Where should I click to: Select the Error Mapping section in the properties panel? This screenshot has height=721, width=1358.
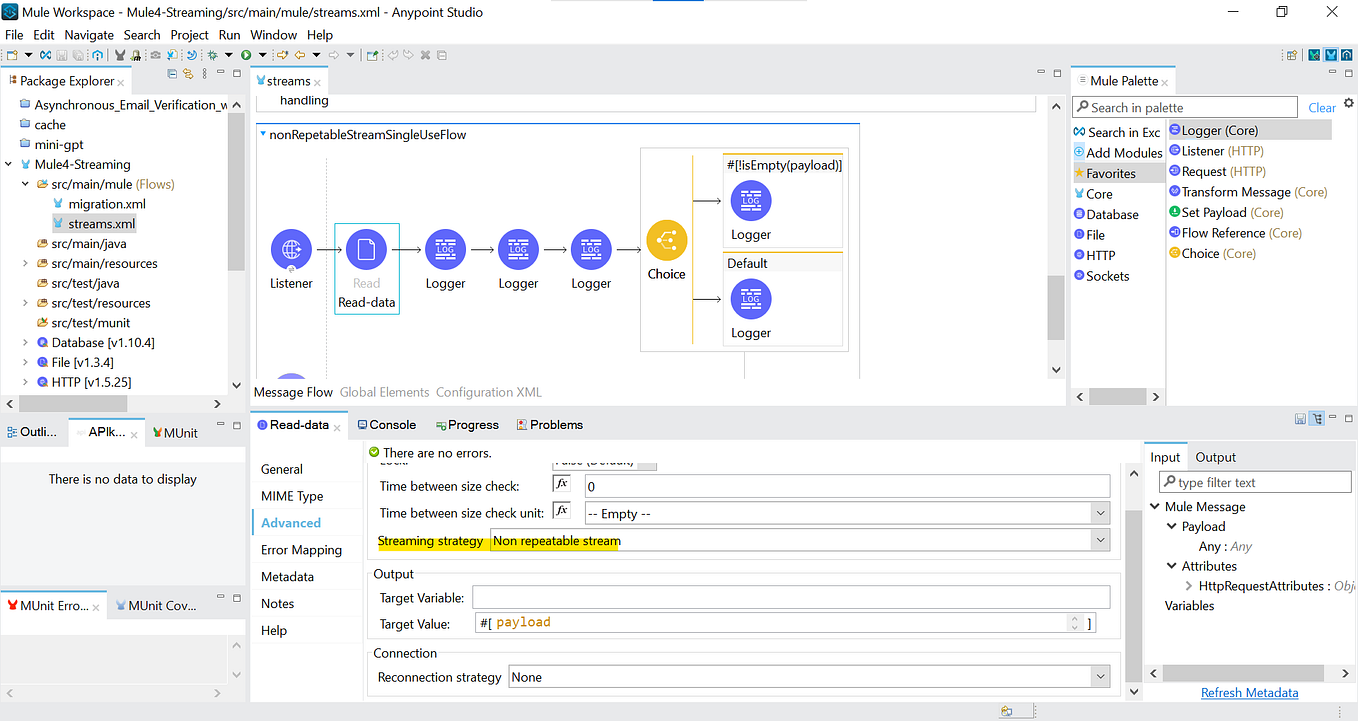(x=302, y=549)
